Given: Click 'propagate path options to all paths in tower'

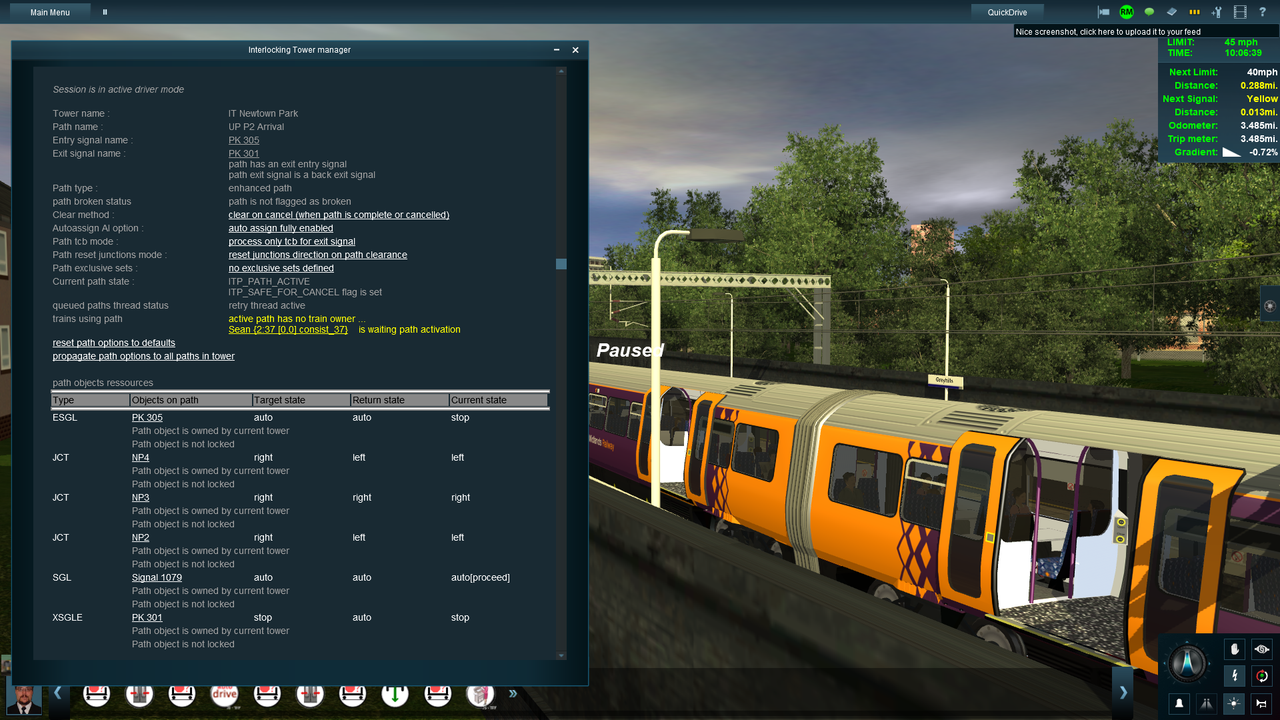Looking at the screenshot, I should pyautogui.click(x=144, y=356).
